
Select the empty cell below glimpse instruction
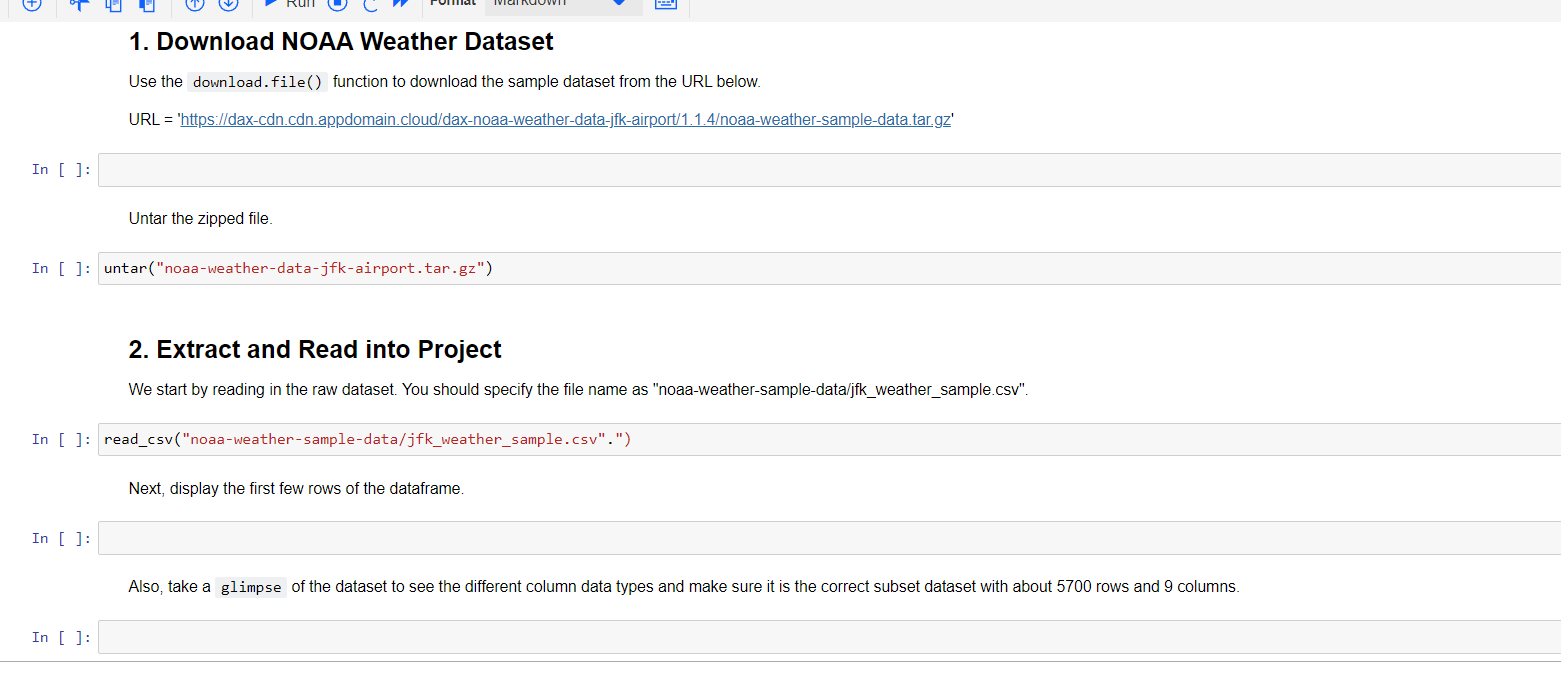click(828, 637)
